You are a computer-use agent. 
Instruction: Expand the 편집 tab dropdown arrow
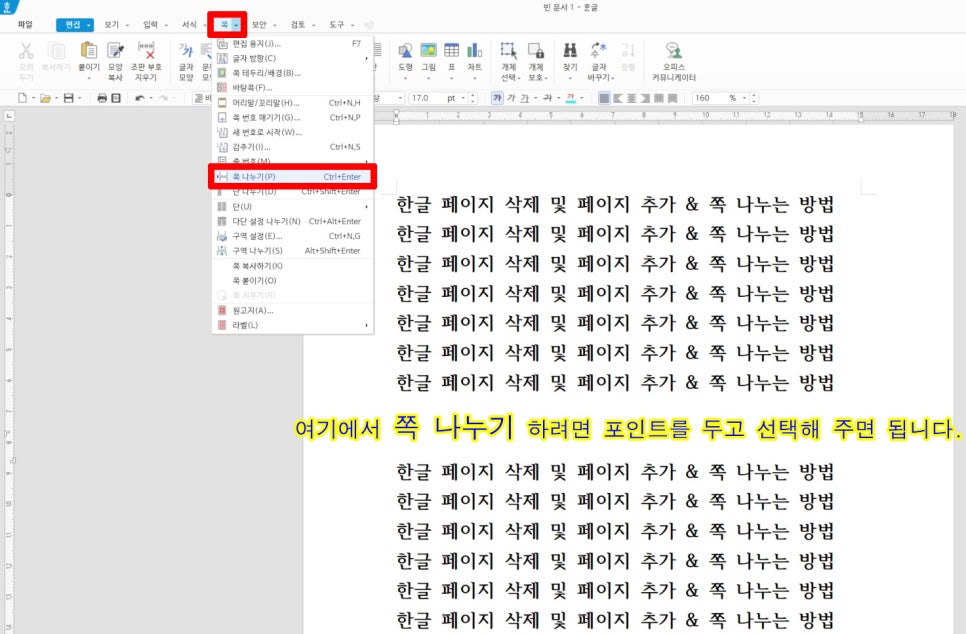[89, 25]
